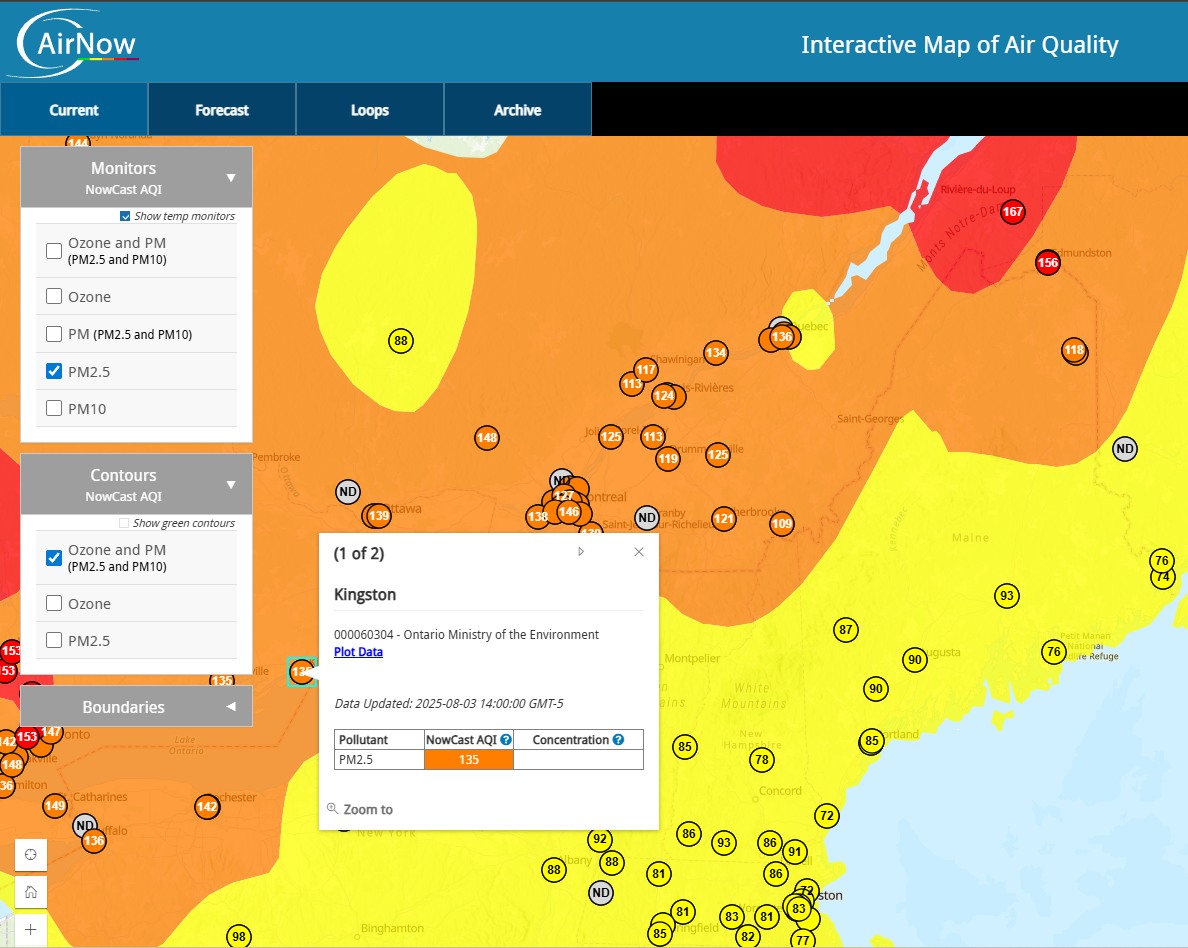1188x948 pixels.
Task: Tick the PM (PM2.5 and PM10) monitors checkbox
Action: 54,333
